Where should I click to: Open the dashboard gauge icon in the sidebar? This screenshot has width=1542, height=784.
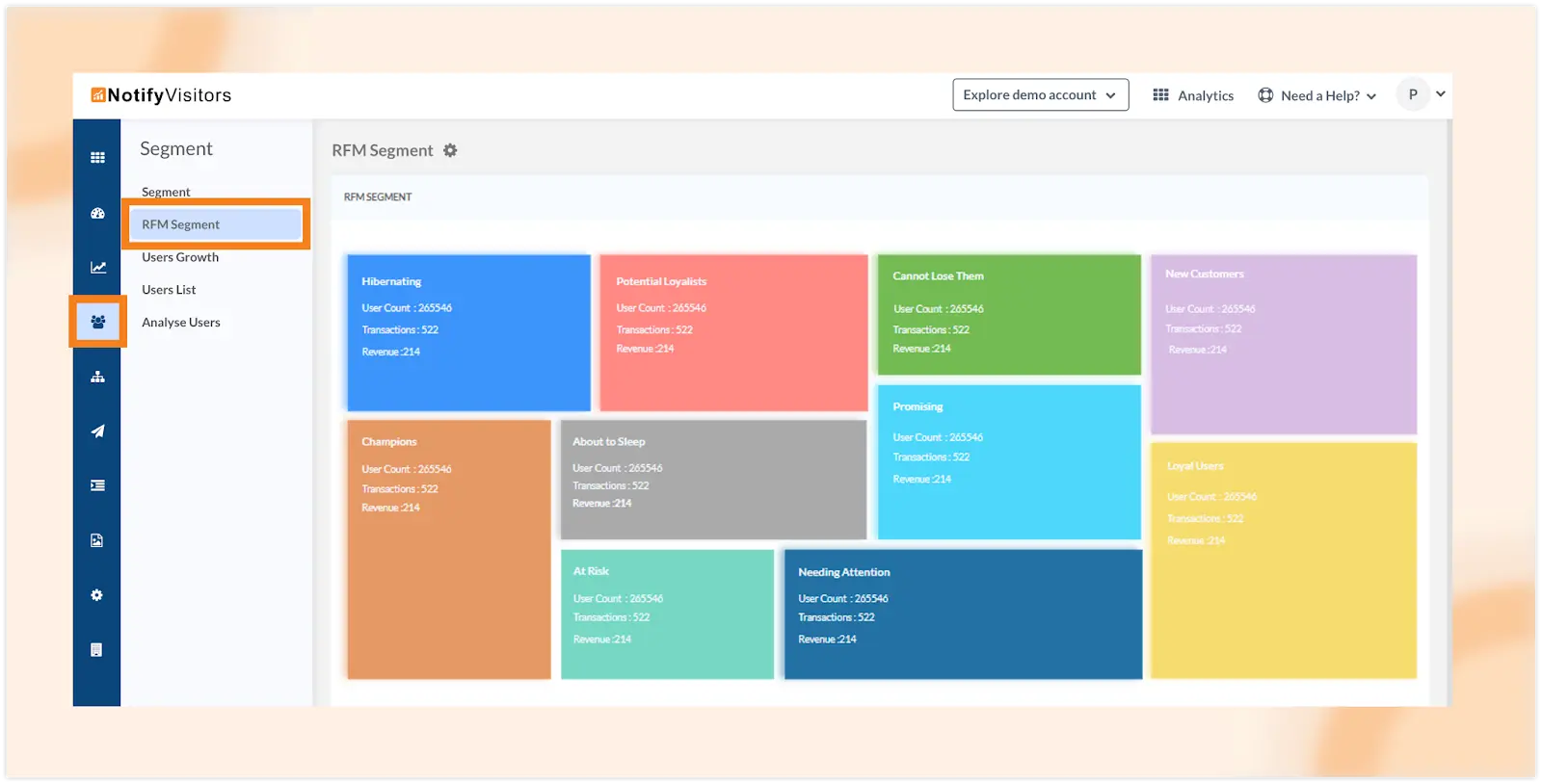pyautogui.click(x=97, y=214)
